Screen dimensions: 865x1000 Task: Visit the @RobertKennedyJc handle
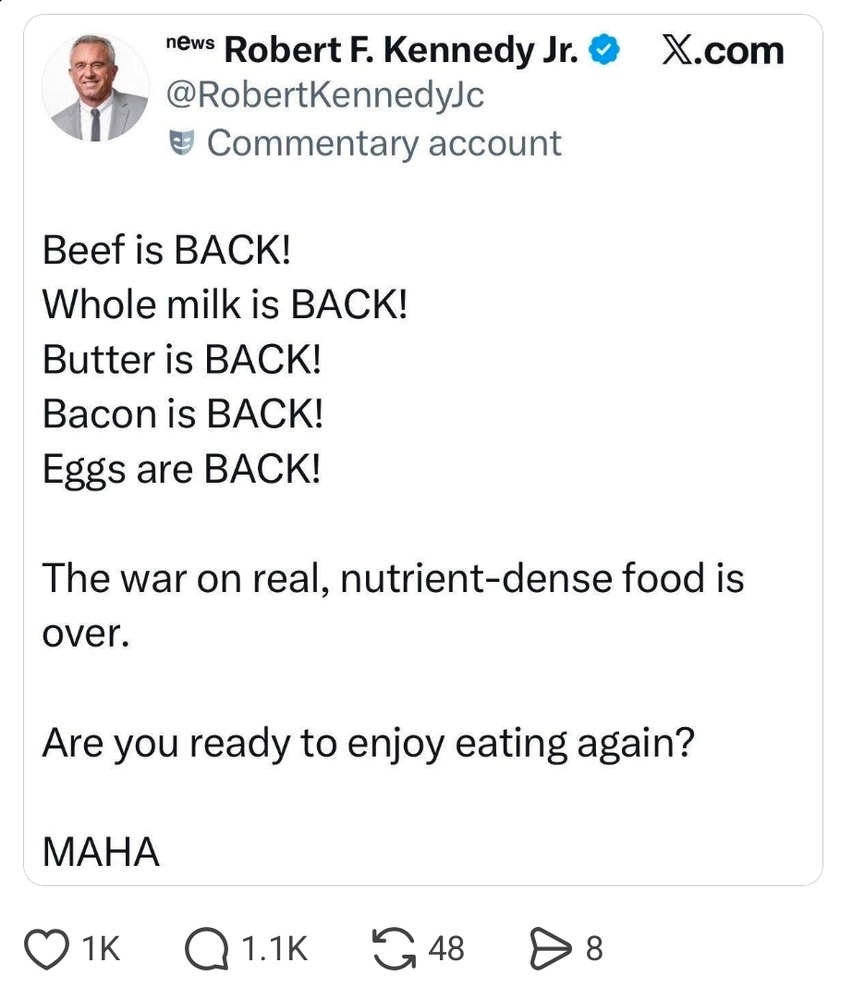324,97
